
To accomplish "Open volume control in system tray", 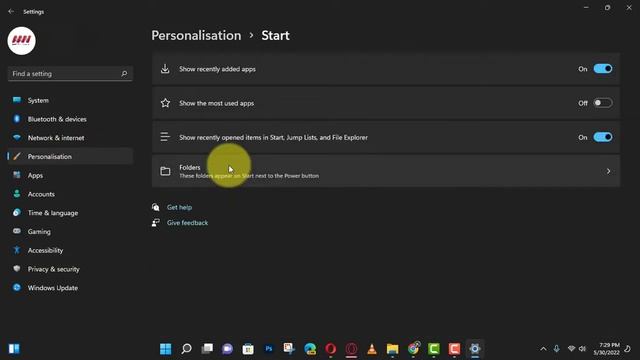I will 582,349.
